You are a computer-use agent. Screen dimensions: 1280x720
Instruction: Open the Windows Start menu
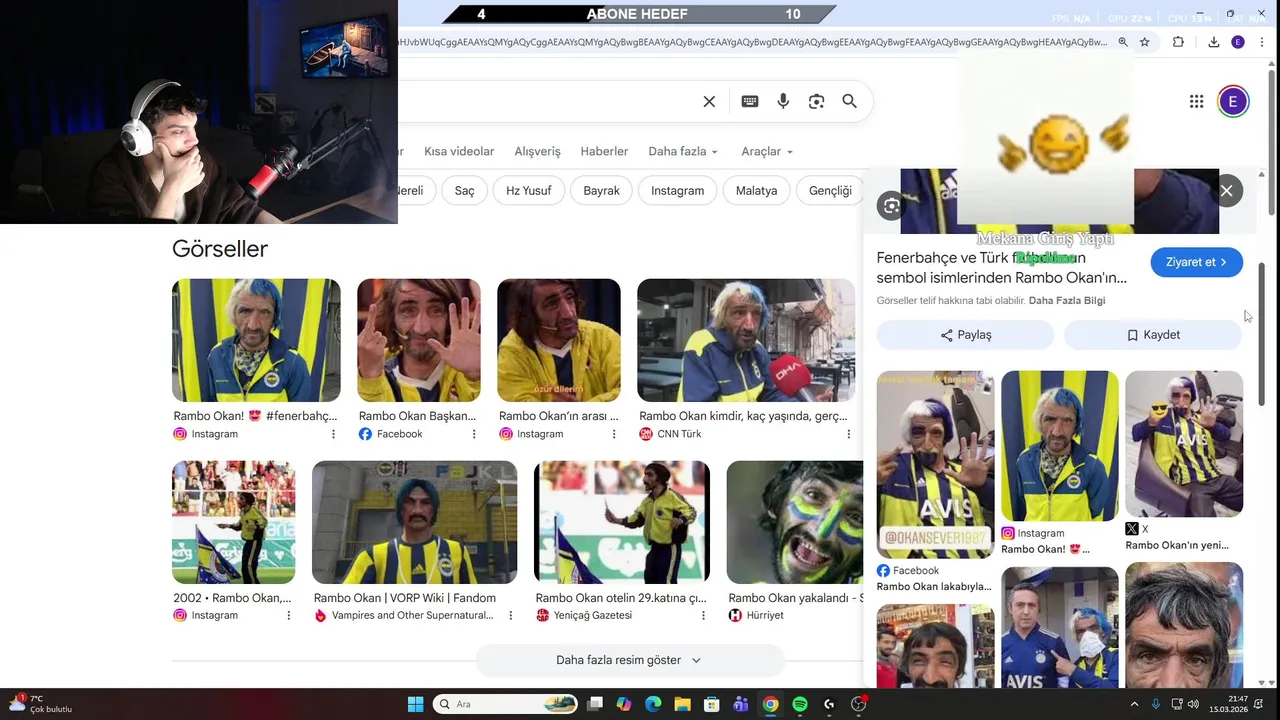coord(415,704)
